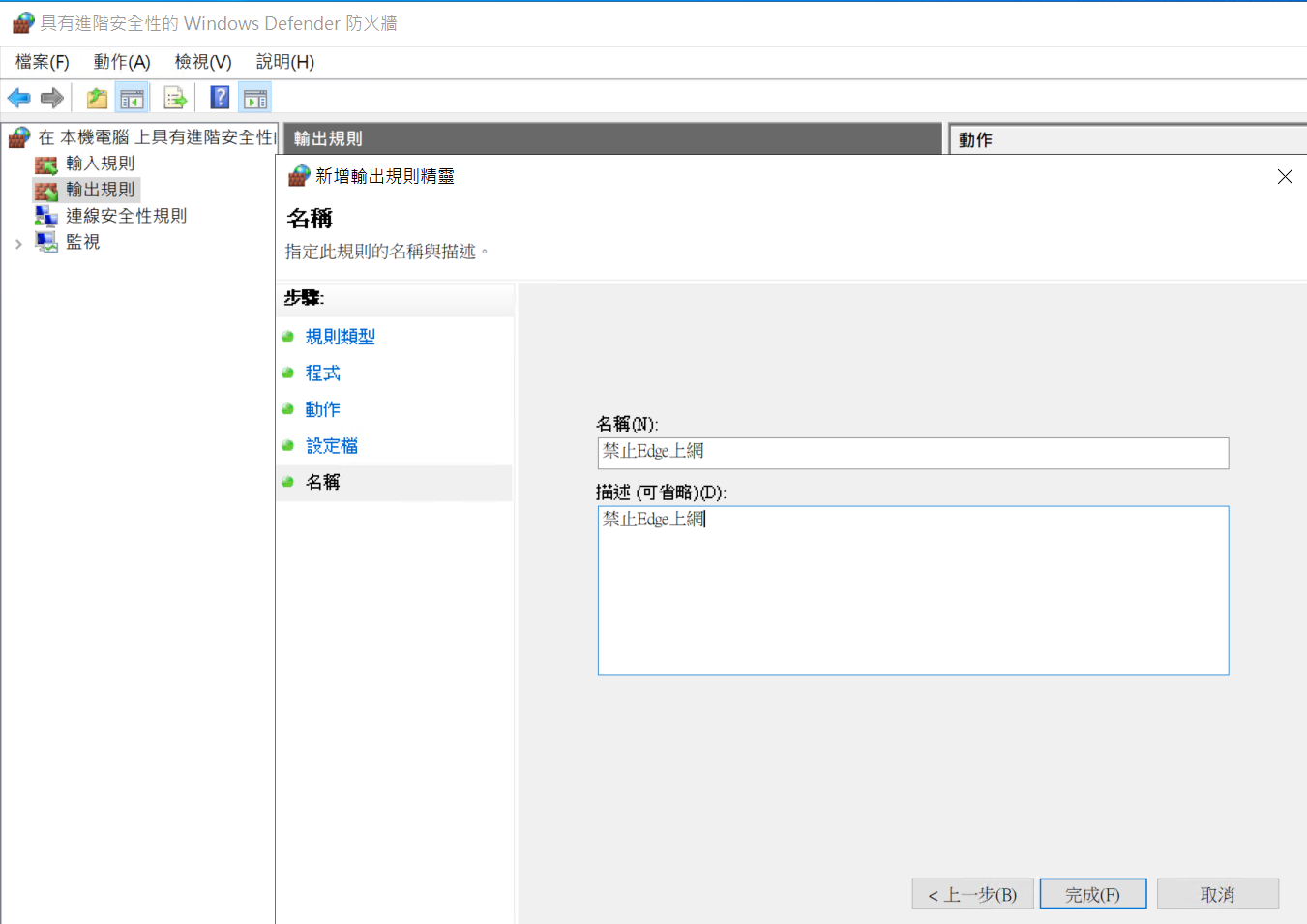Select 輸出規則 in the tree
The height and width of the screenshot is (924, 1307).
click(x=100, y=190)
